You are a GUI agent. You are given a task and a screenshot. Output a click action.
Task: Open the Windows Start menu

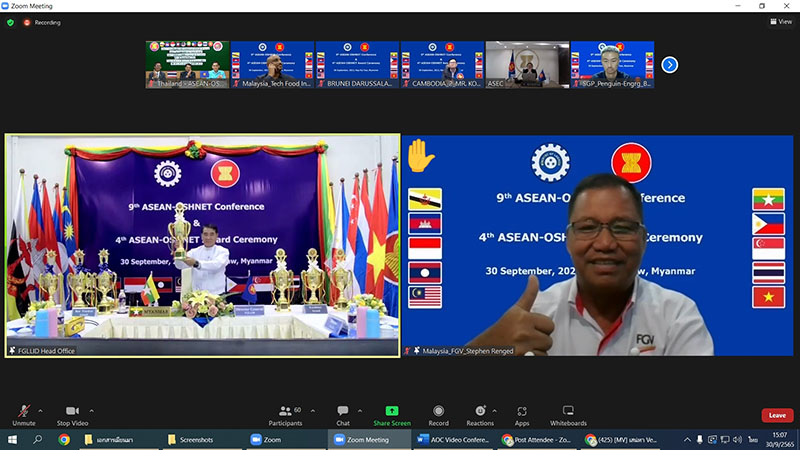click(12, 440)
